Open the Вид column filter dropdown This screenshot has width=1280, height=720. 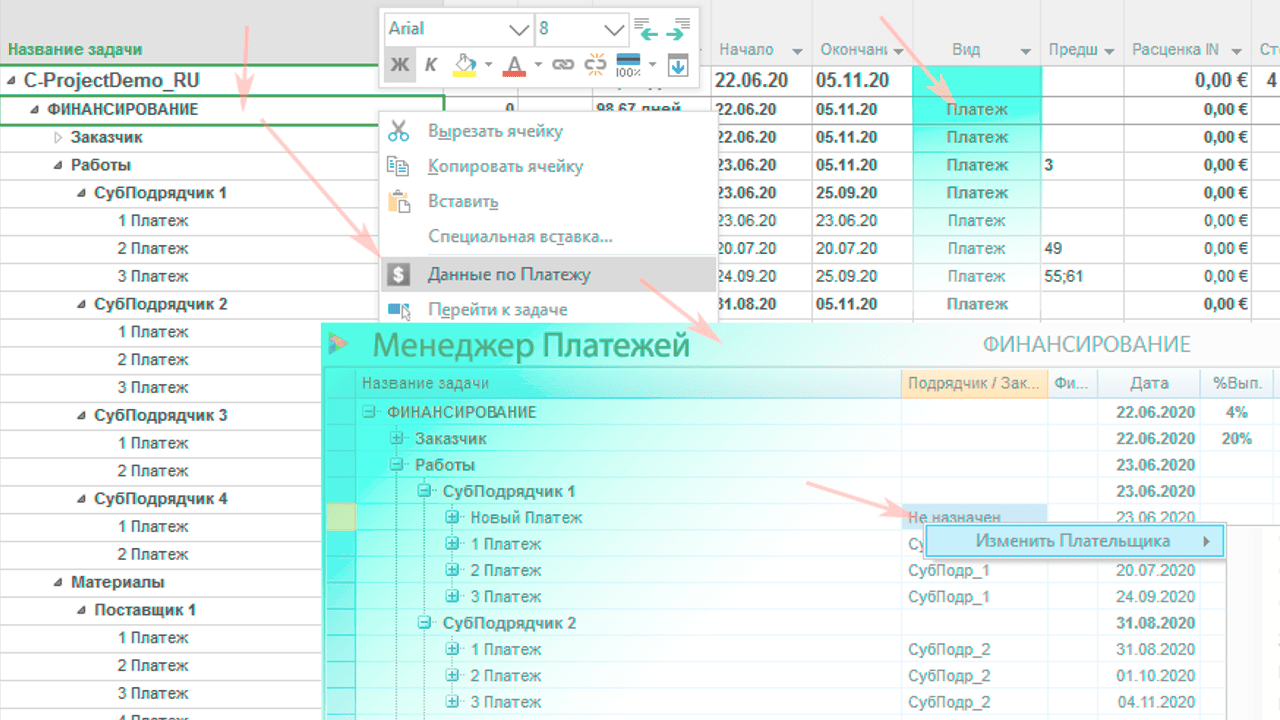pos(1025,51)
